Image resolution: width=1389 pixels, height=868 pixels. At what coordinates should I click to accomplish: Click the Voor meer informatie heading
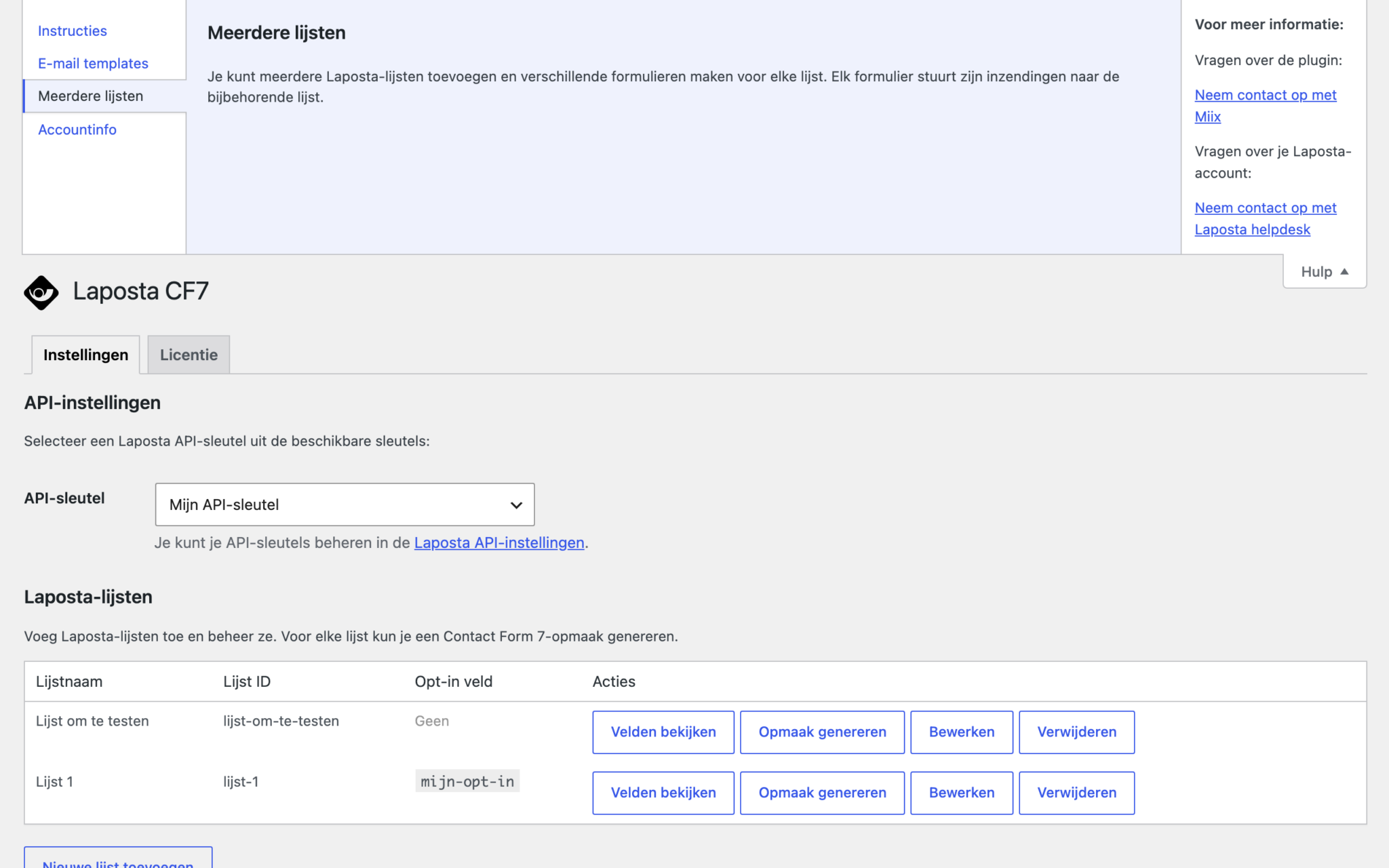(1269, 24)
